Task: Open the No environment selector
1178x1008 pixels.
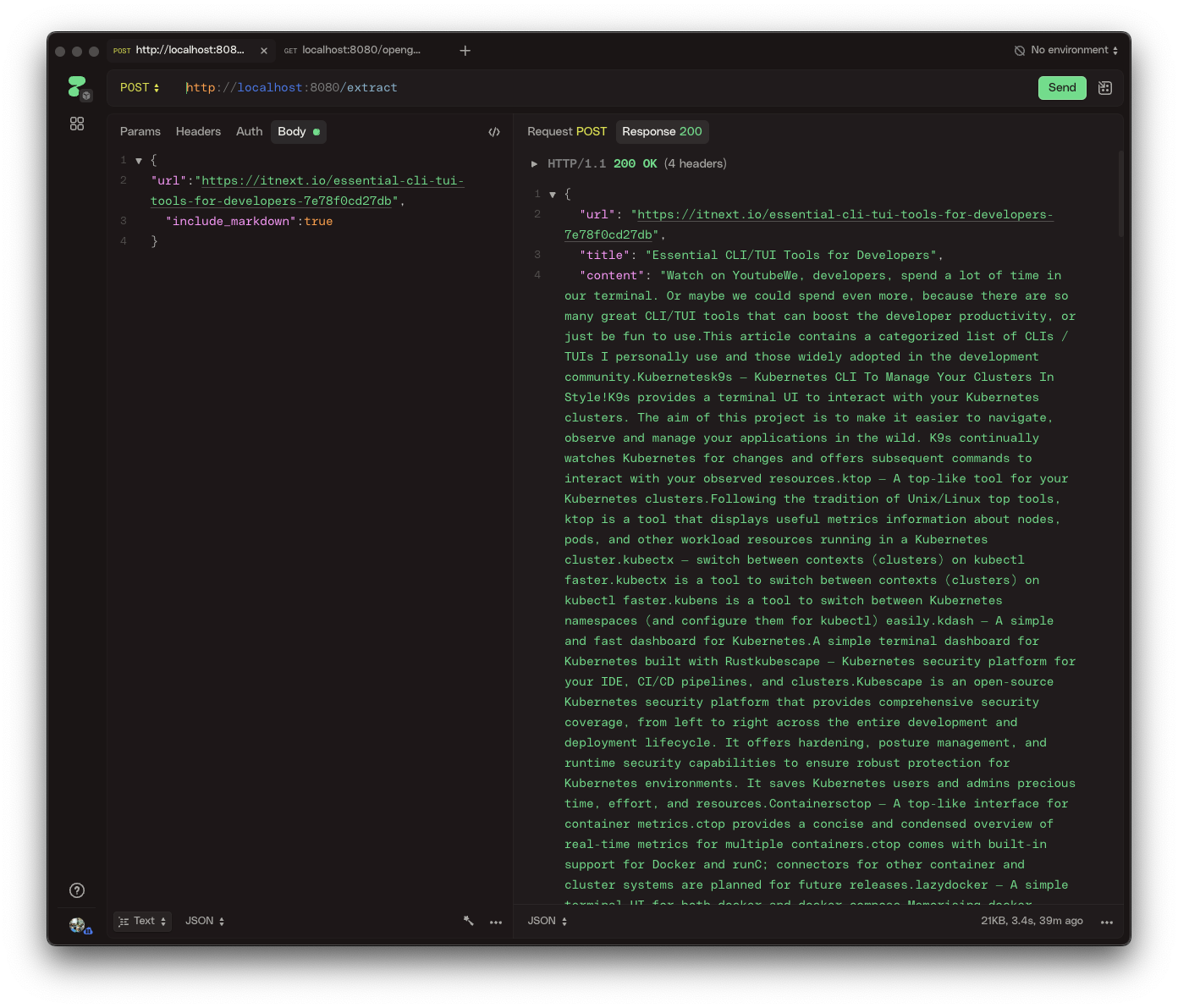Action: 1066,50
